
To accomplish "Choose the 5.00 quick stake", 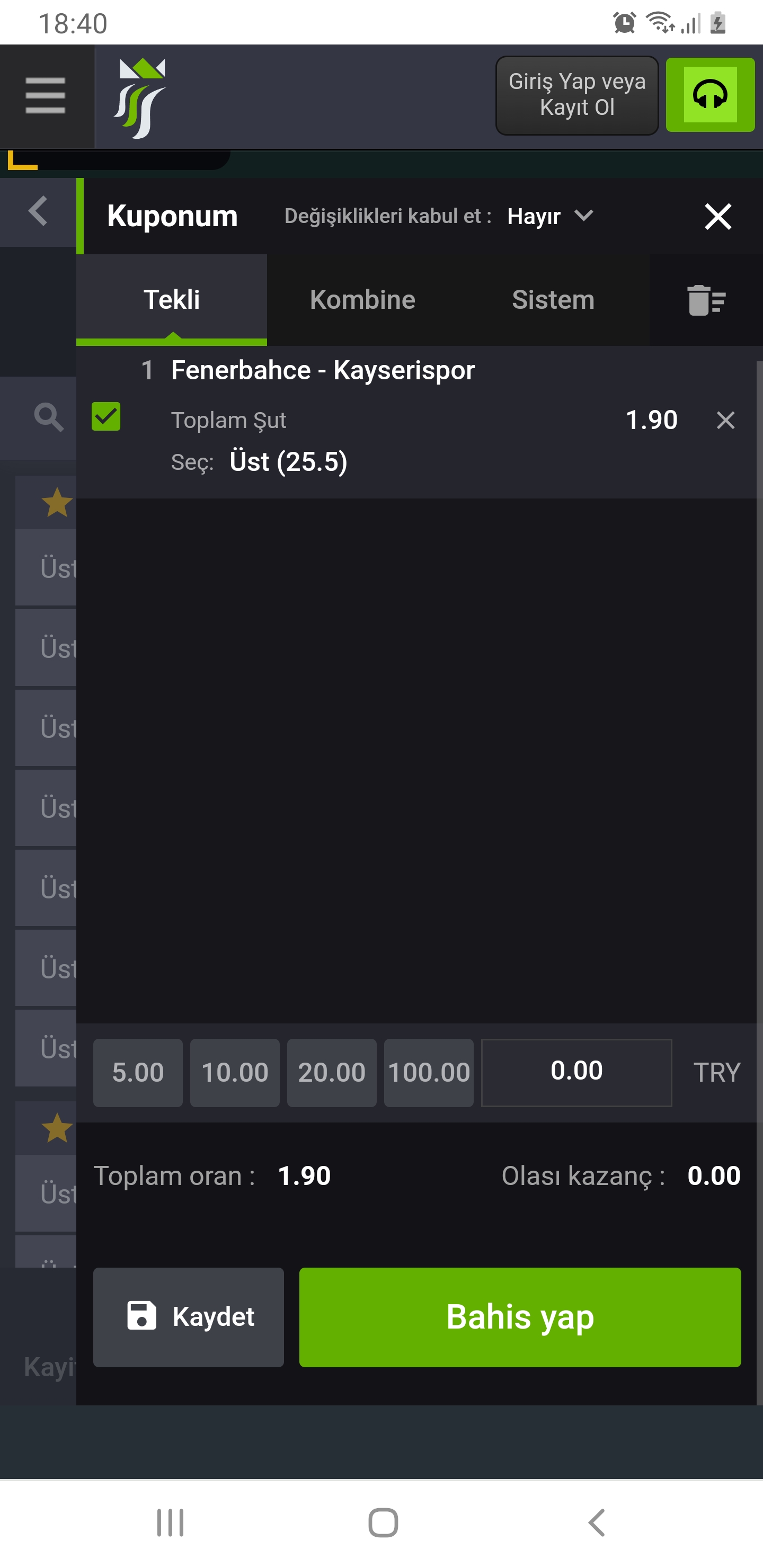I will (138, 1073).
